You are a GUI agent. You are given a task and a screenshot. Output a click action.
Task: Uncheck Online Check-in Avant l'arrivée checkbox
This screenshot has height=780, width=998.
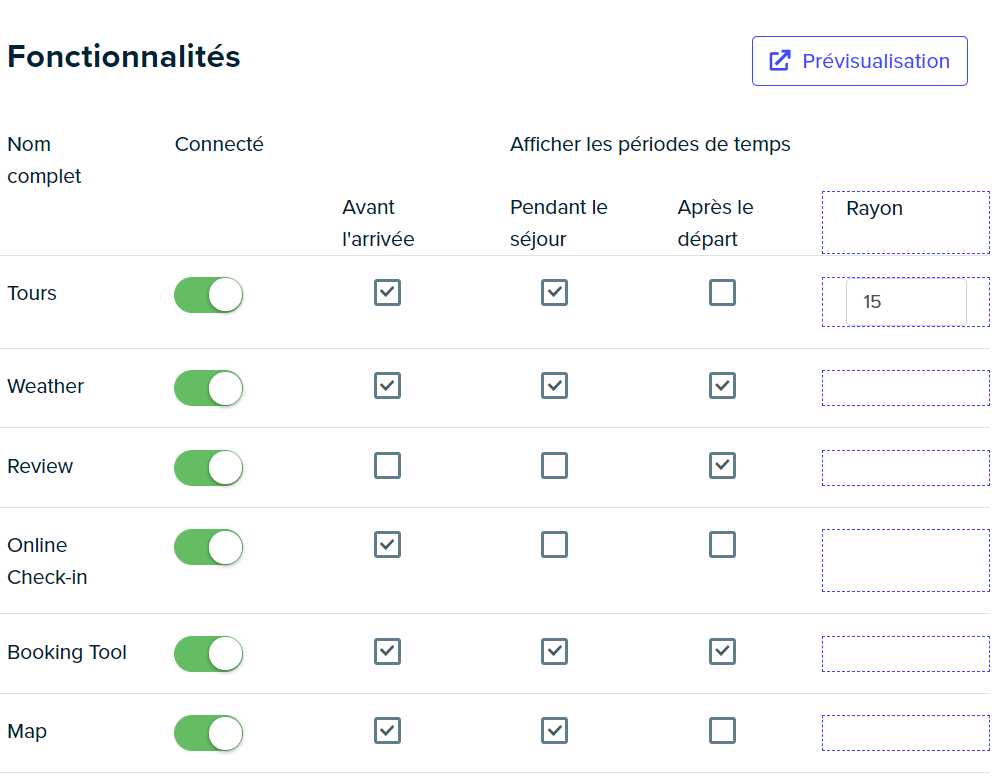[x=388, y=544]
